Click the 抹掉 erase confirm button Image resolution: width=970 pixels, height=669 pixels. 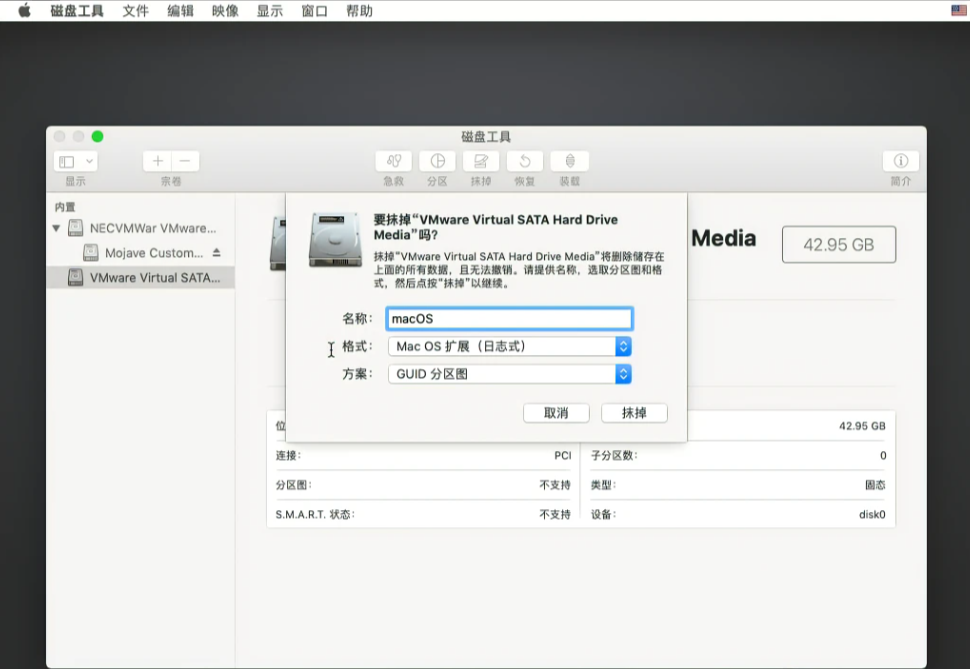pyautogui.click(x=634, y=413)
